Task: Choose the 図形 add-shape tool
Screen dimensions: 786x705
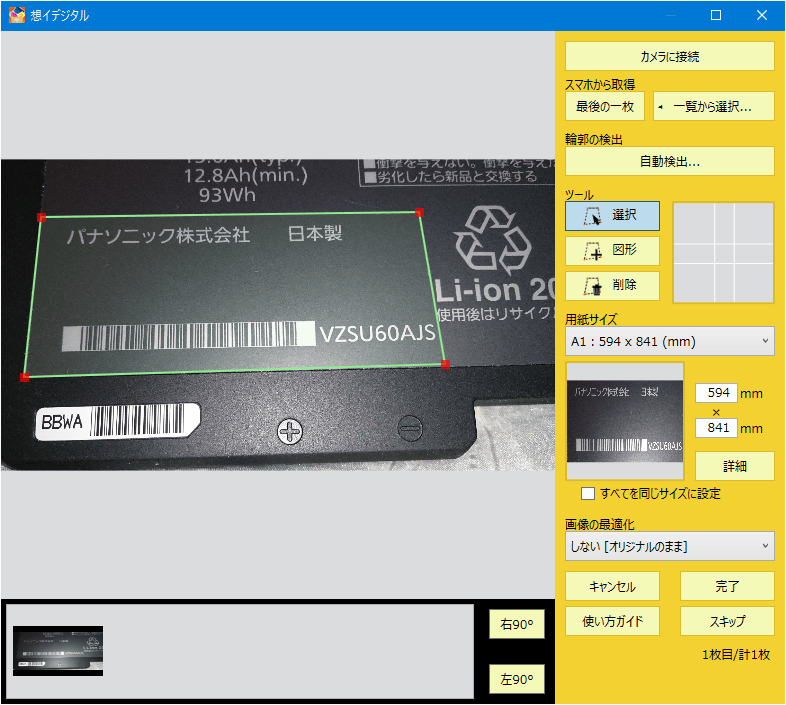Action: click(612, 251)
